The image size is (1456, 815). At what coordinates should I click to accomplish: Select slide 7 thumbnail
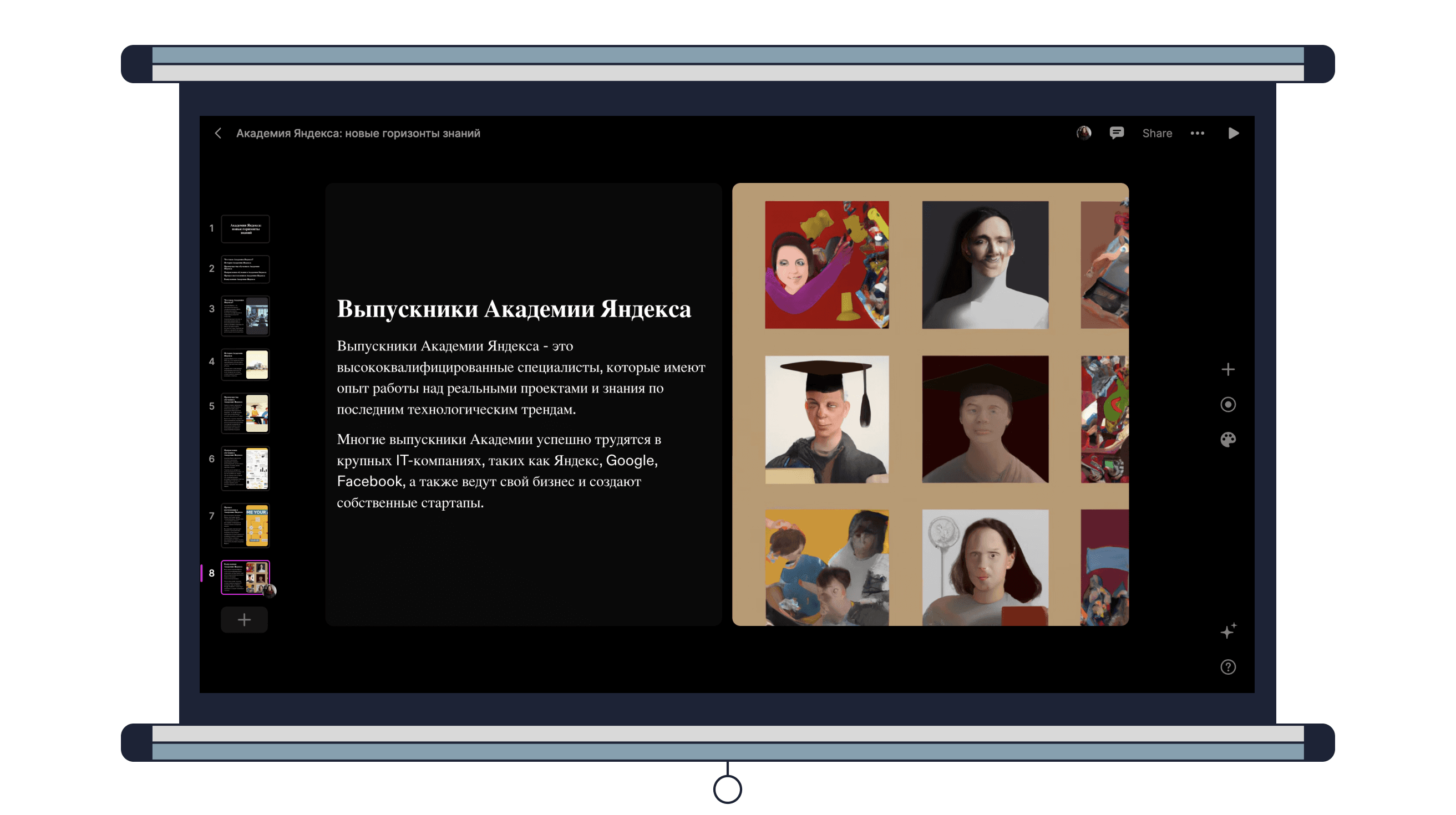point(245,526)
